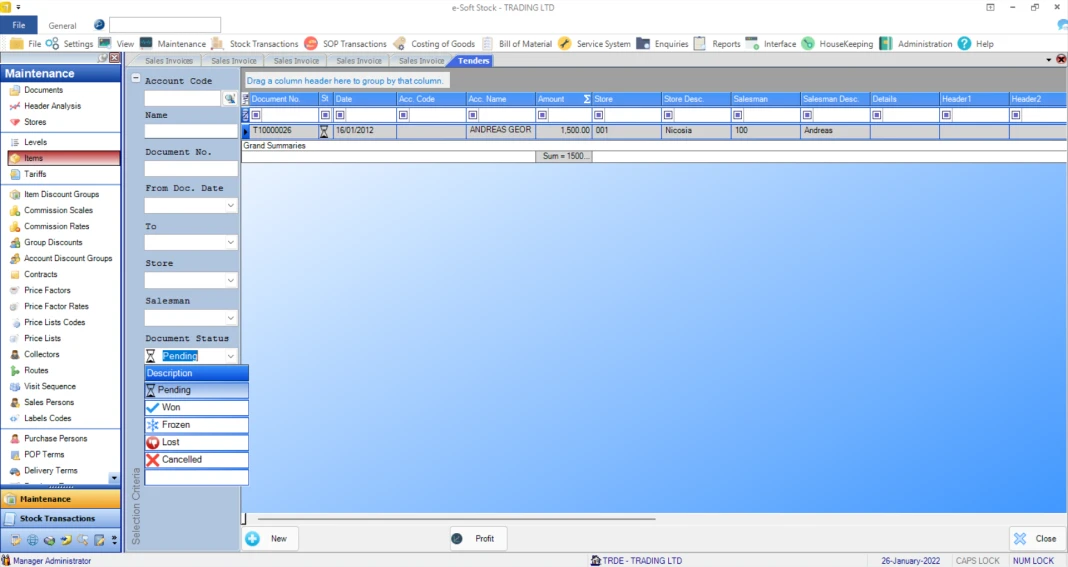Select the Tenders tab
The height and width of the screenshot is (567, 1068).
click(473, 61)
